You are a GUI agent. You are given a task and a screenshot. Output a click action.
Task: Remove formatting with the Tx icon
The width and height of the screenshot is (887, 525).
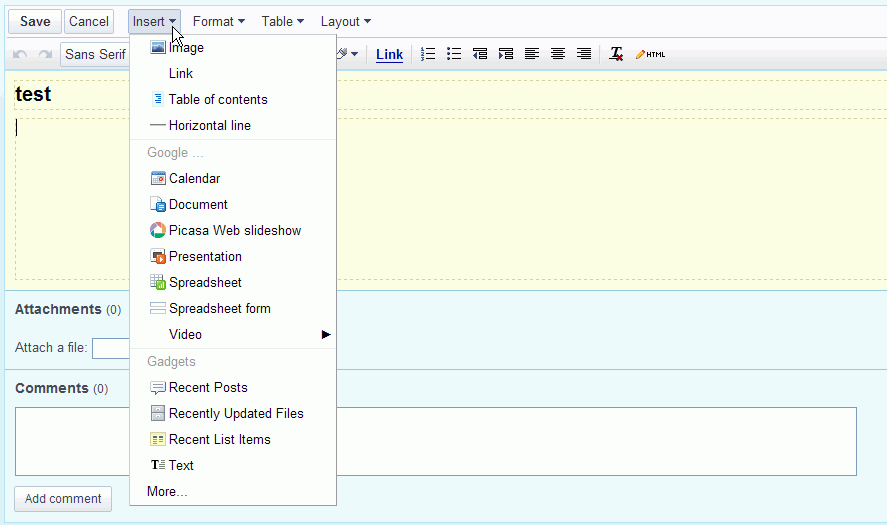pos(616,54)
